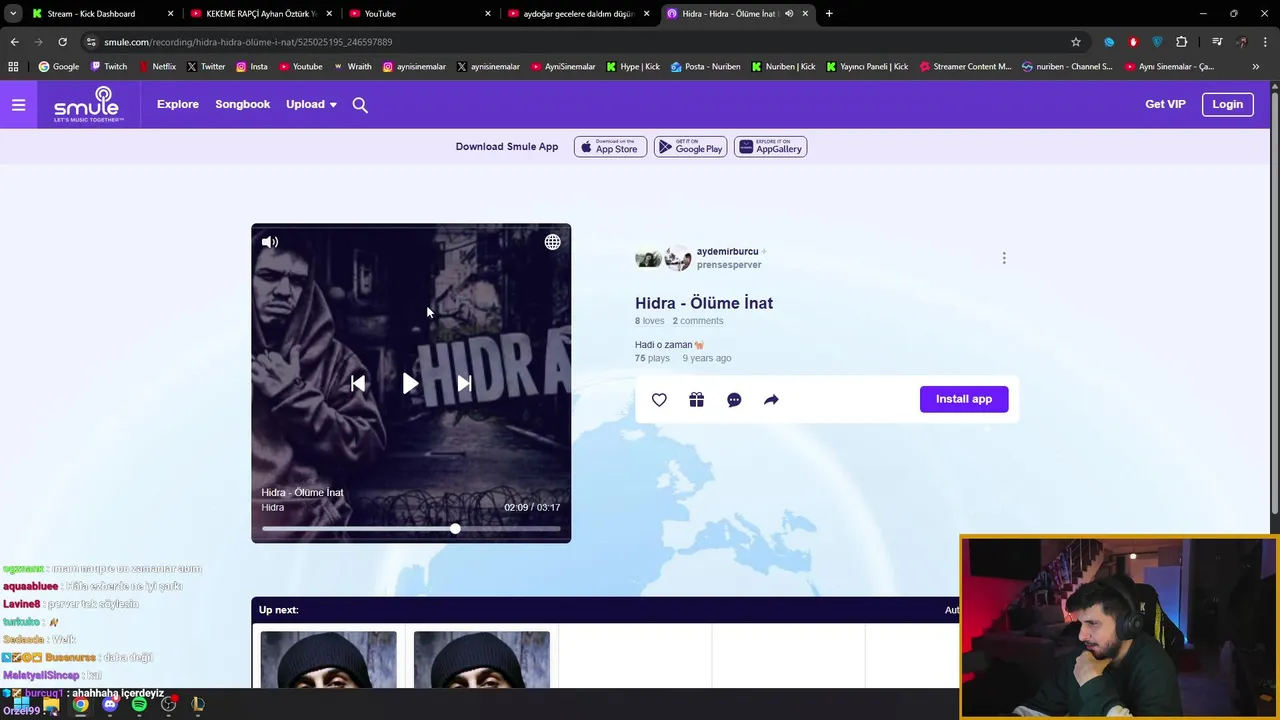Click Get VIP

[1165, 104]
